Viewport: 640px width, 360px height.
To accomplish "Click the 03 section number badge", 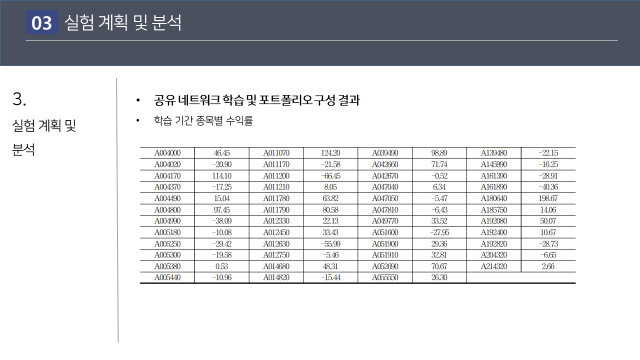I will 42,22.
